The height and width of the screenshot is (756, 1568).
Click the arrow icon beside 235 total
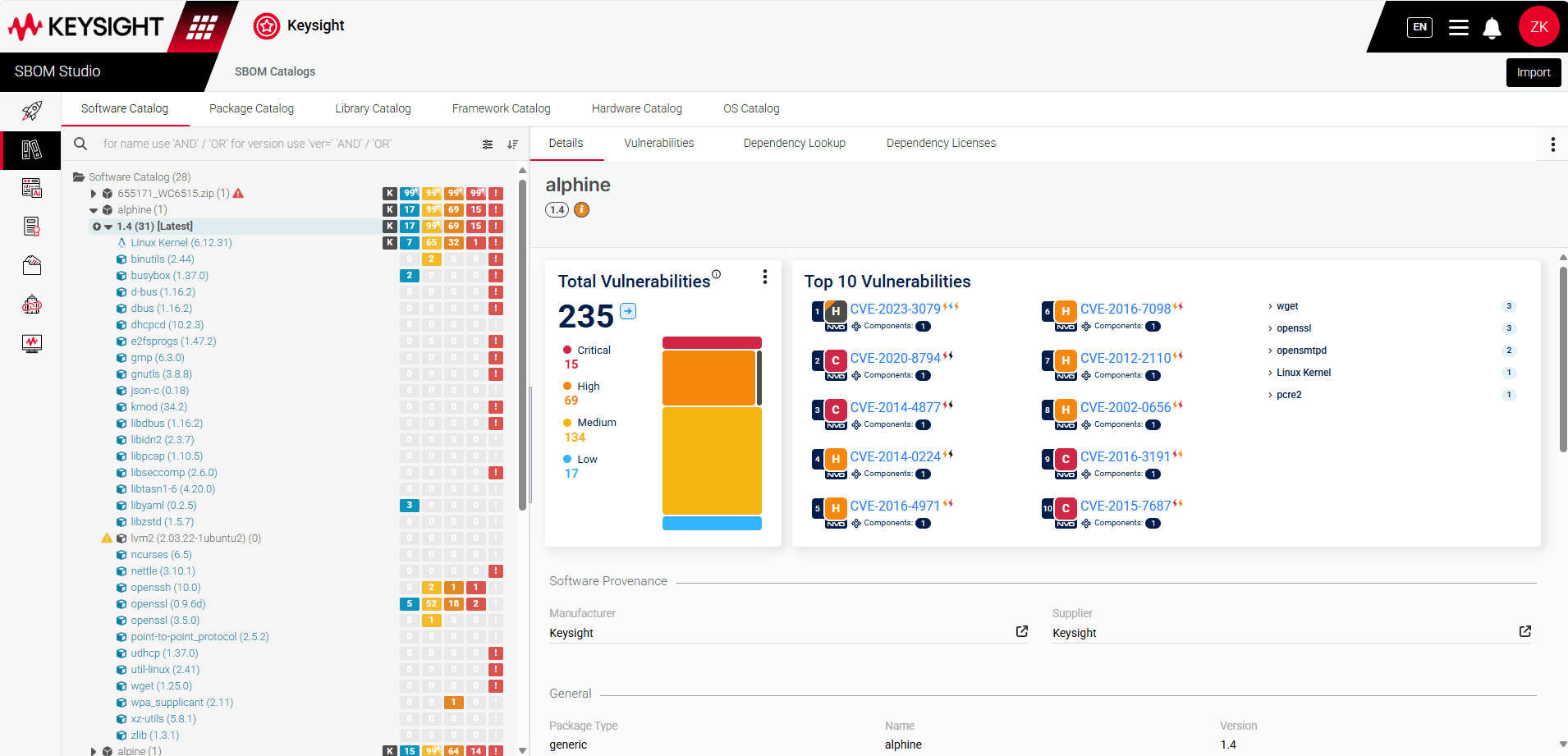[x=628, y=311]
